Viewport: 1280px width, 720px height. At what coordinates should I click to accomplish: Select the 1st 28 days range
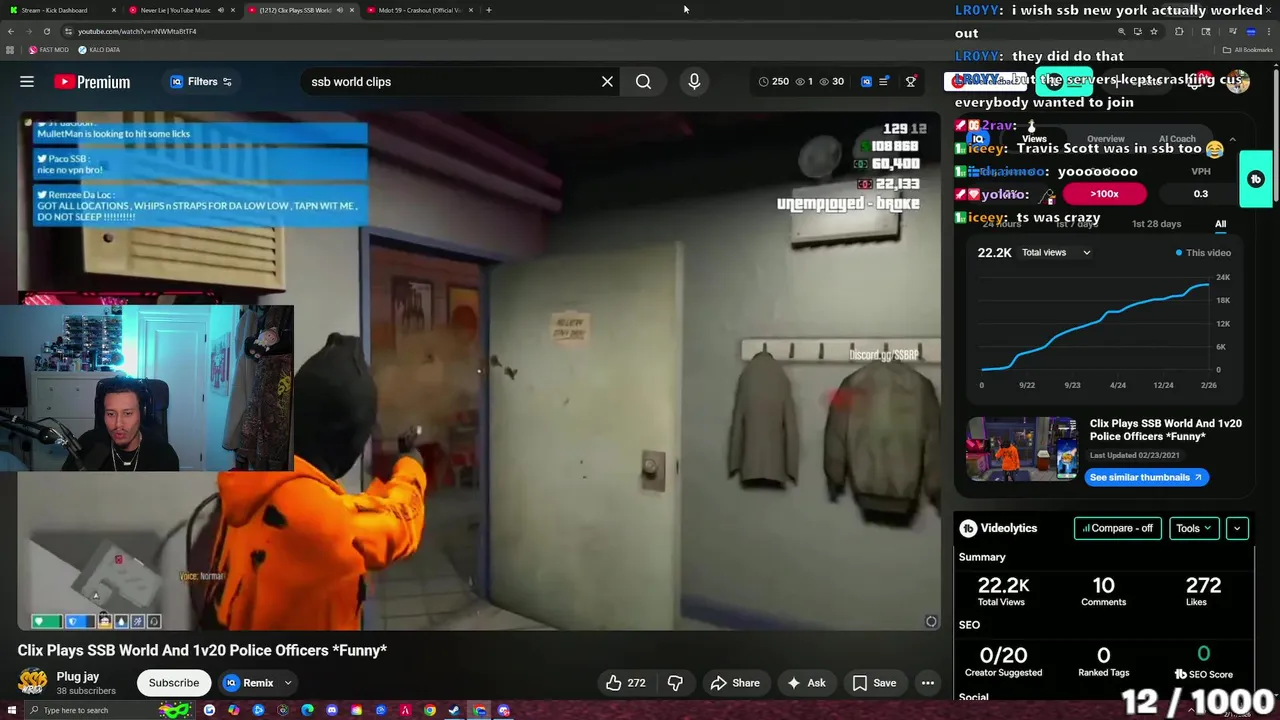tap(1156, 224)
